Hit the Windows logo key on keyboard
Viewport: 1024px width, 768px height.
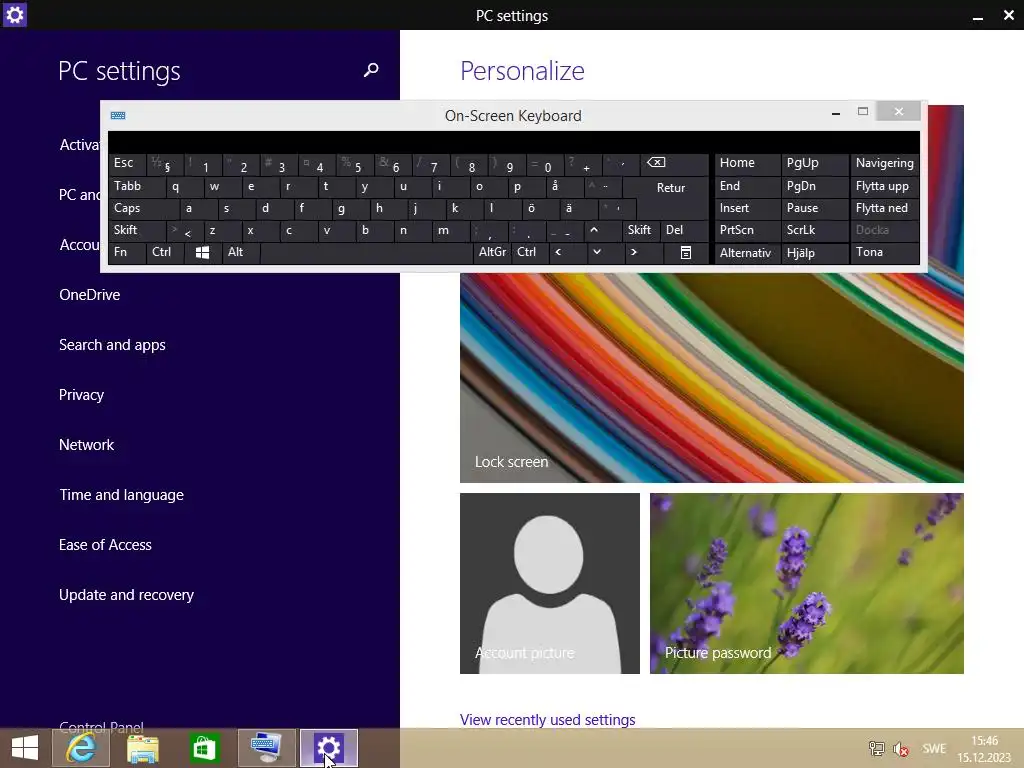(x=202, y=253)
